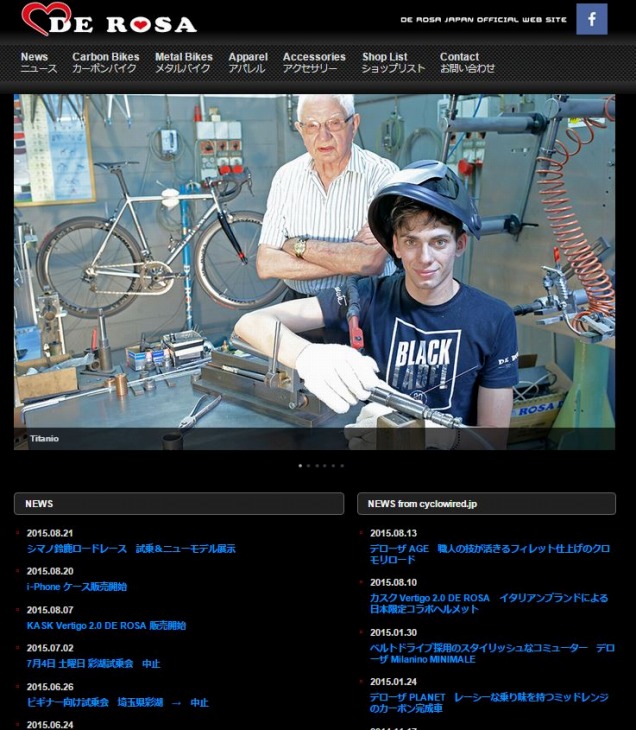Click the 2015.08.21 date text
Screen dimensions: 636x730
point(50,533)
